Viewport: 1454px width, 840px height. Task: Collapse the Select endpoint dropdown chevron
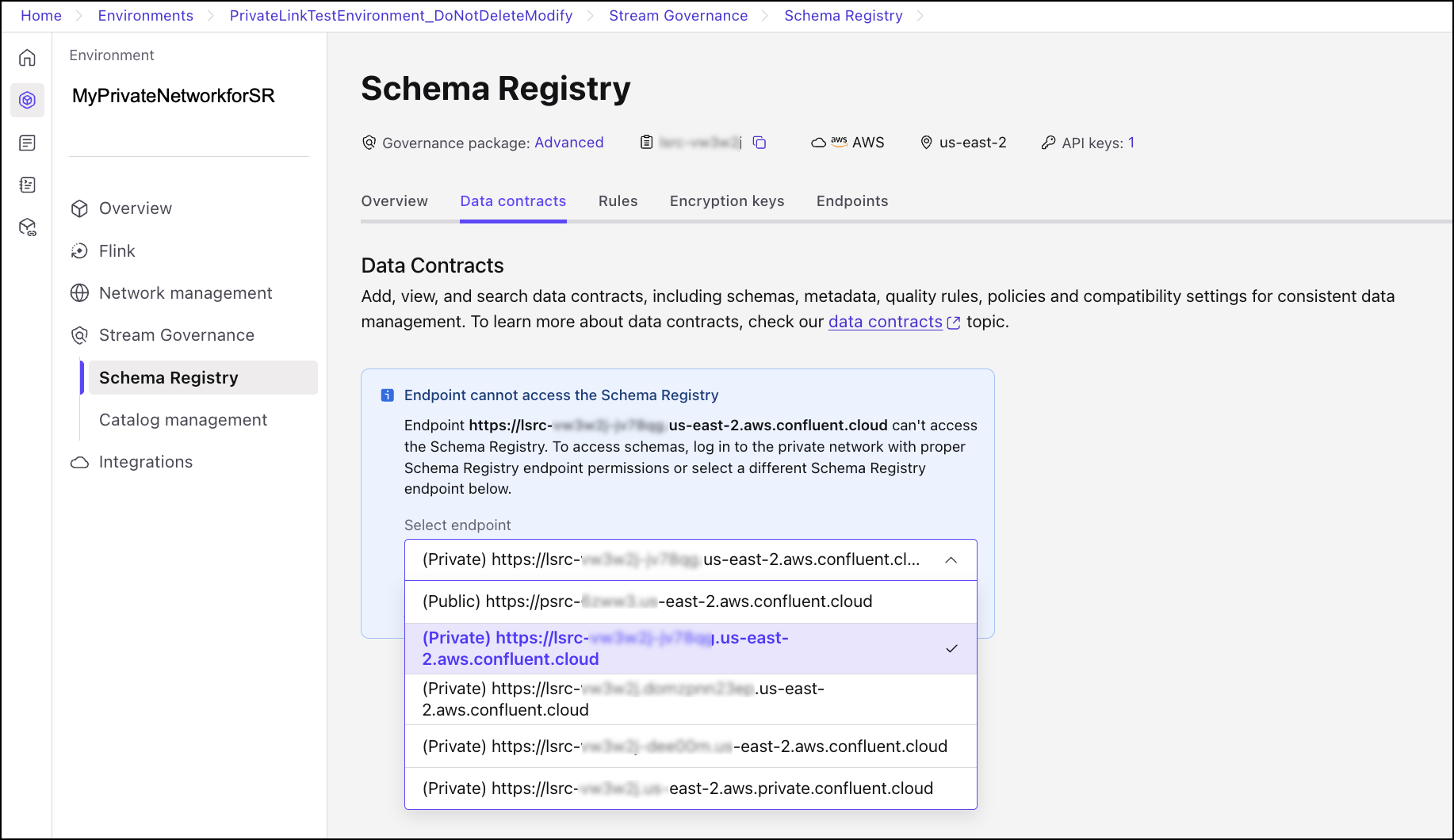pyautogui.click(x=951, y=559)
